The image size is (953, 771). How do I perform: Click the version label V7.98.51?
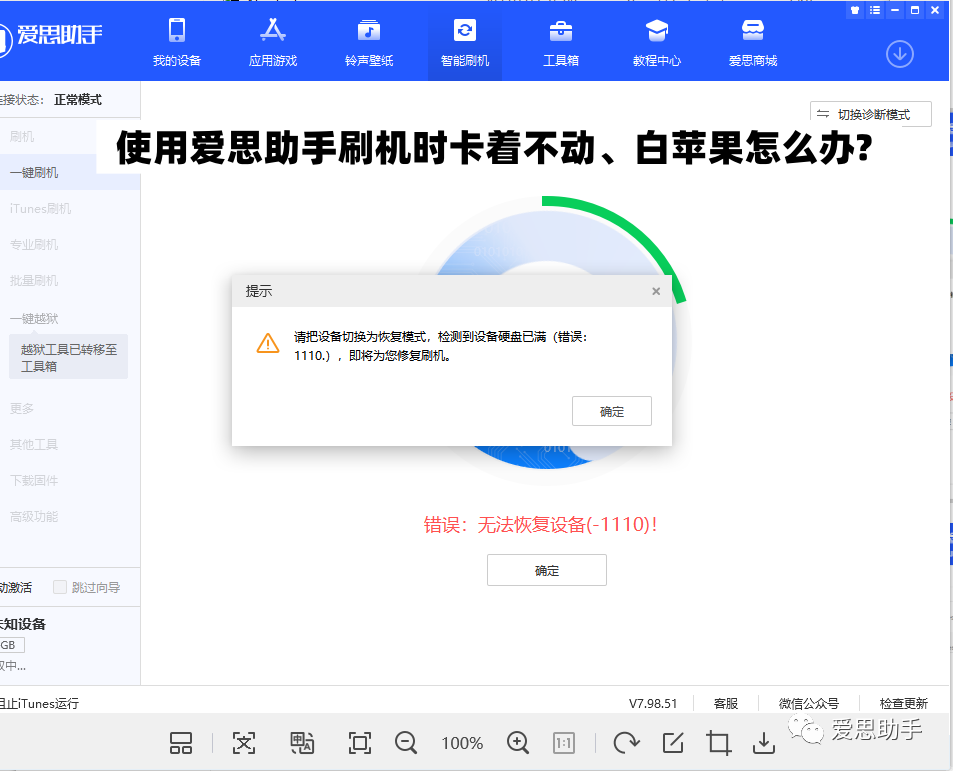coord(653,704)
